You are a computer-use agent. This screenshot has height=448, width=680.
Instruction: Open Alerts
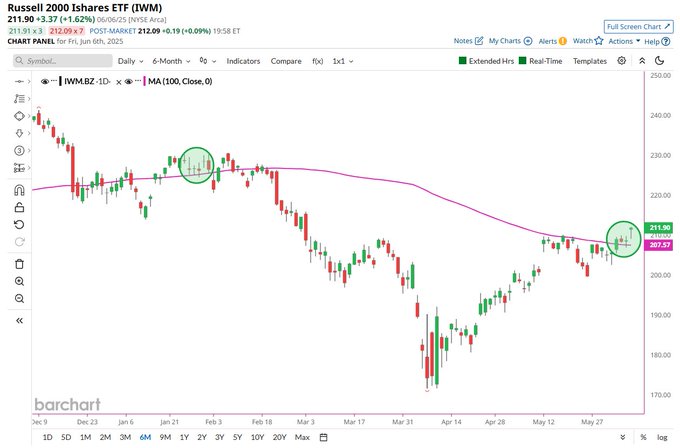coord(552,41)
